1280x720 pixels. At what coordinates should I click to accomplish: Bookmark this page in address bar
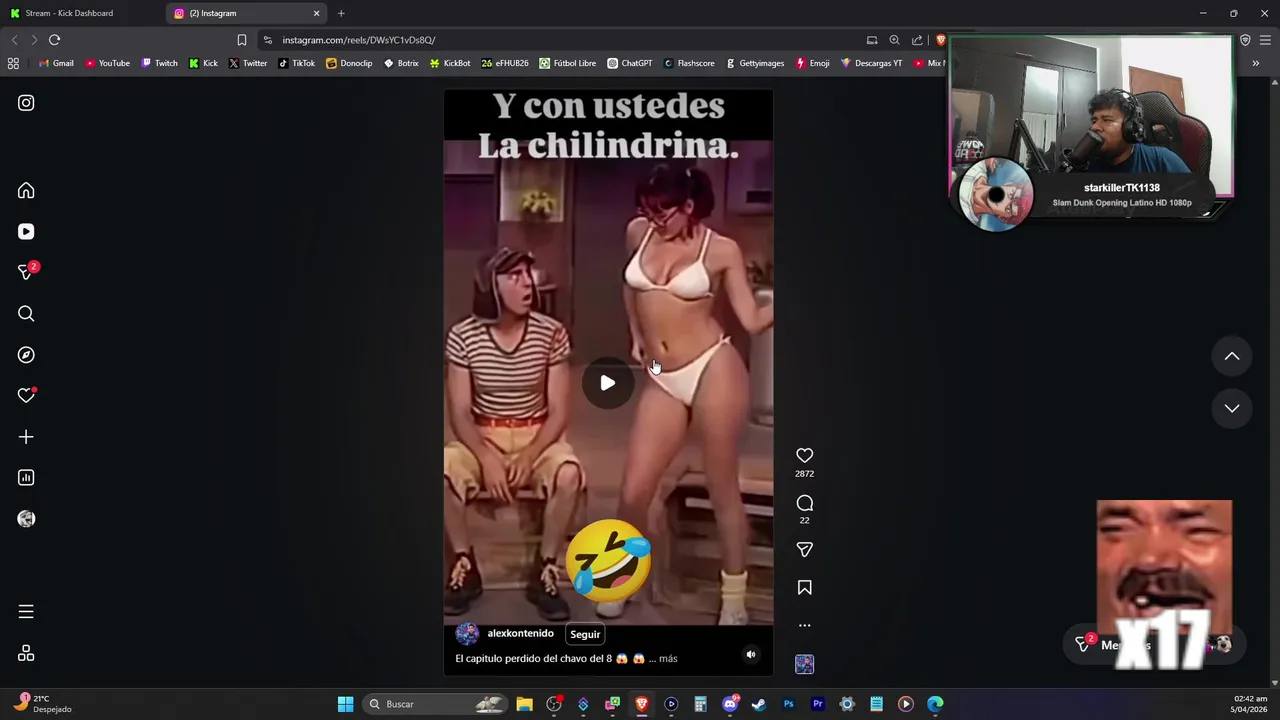coord(241,40)
